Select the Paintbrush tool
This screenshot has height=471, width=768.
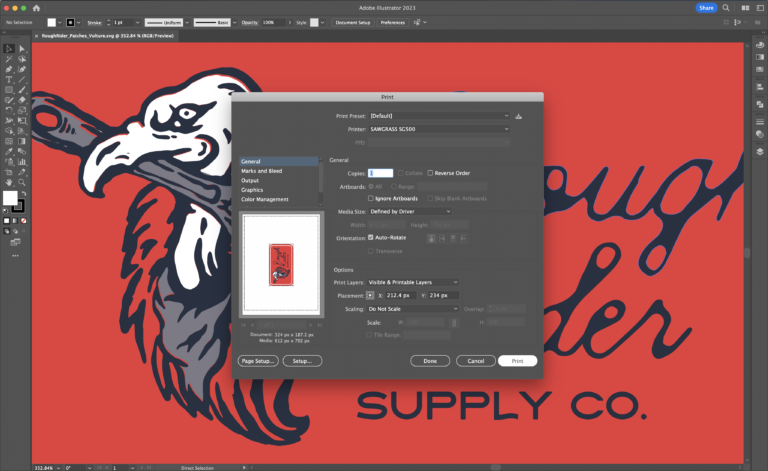click(x=22, y=90)
